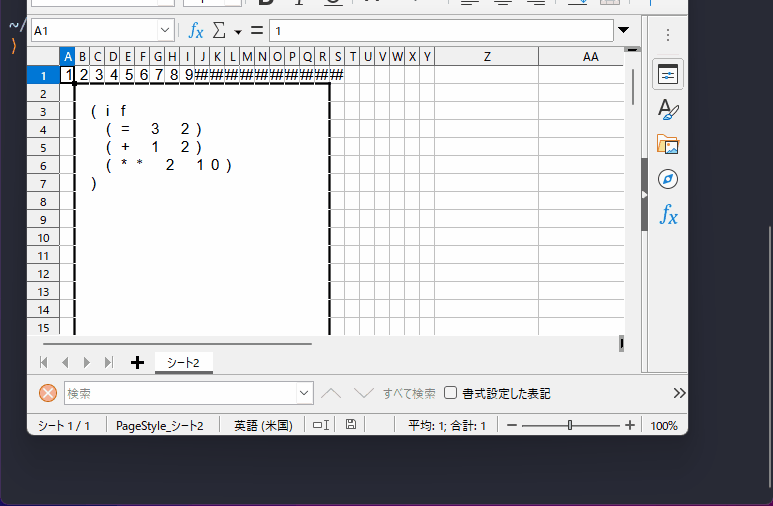
Task: Click the Formula equals sign icon
Action: [257, 31]
